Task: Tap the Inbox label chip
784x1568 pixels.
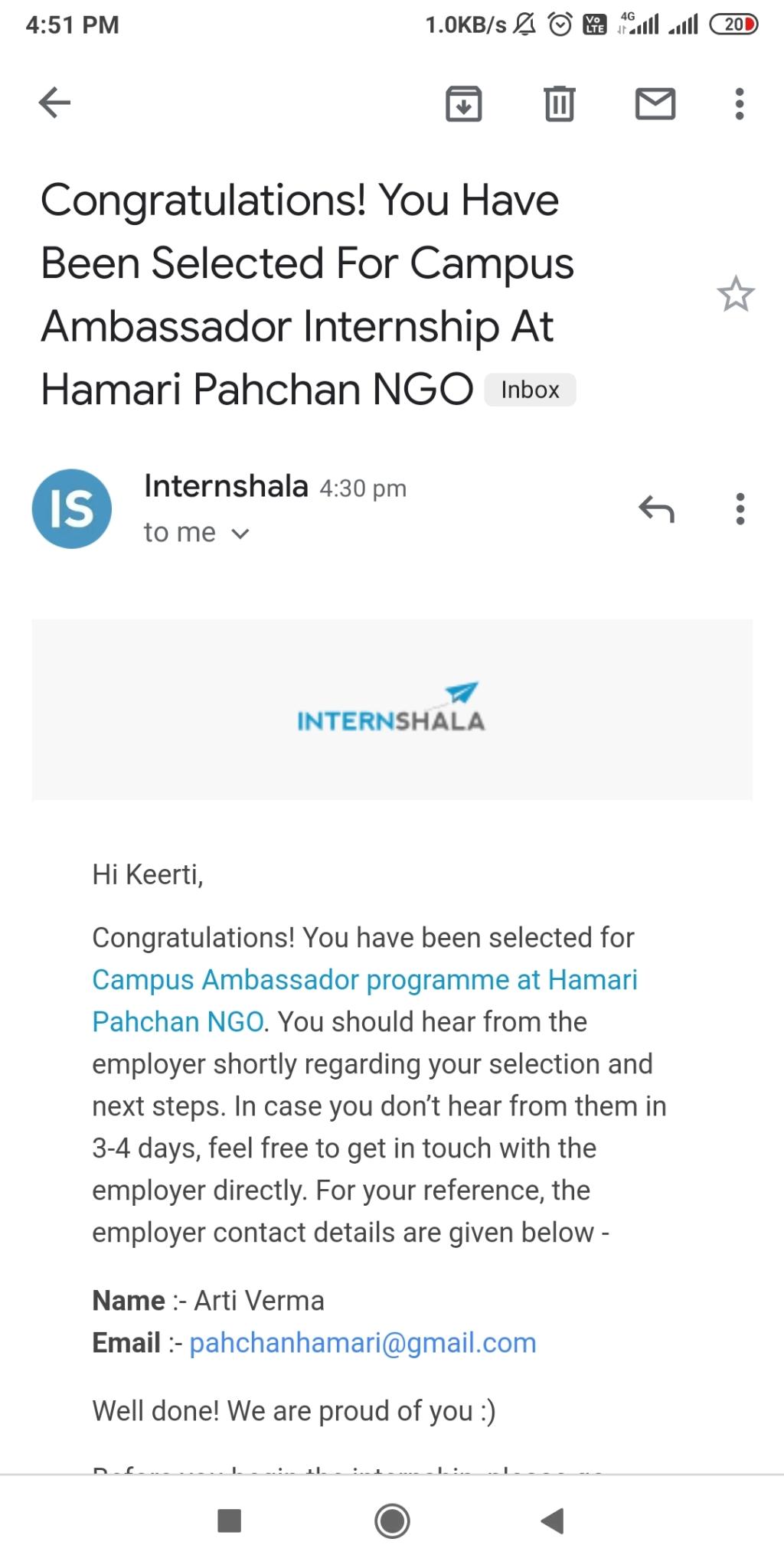Action: coord(530,390)
